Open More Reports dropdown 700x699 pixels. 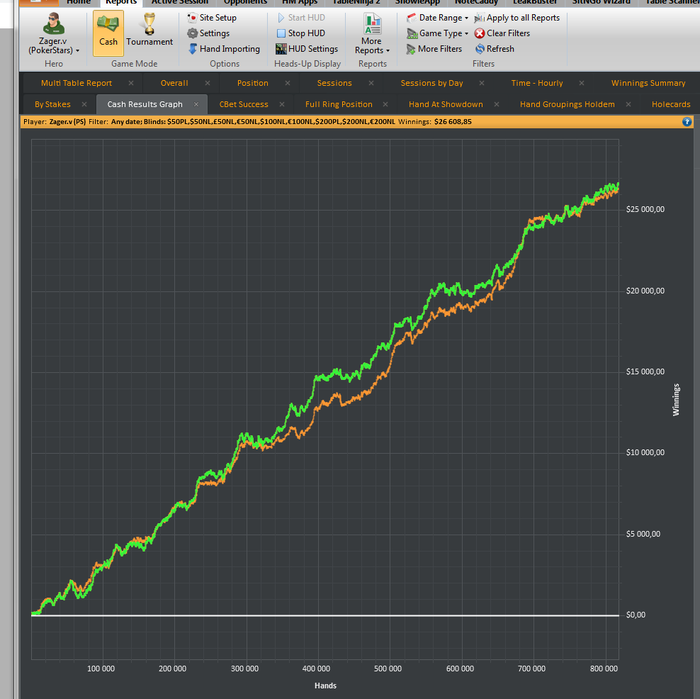pyautogui.click(x=372, y=33)
